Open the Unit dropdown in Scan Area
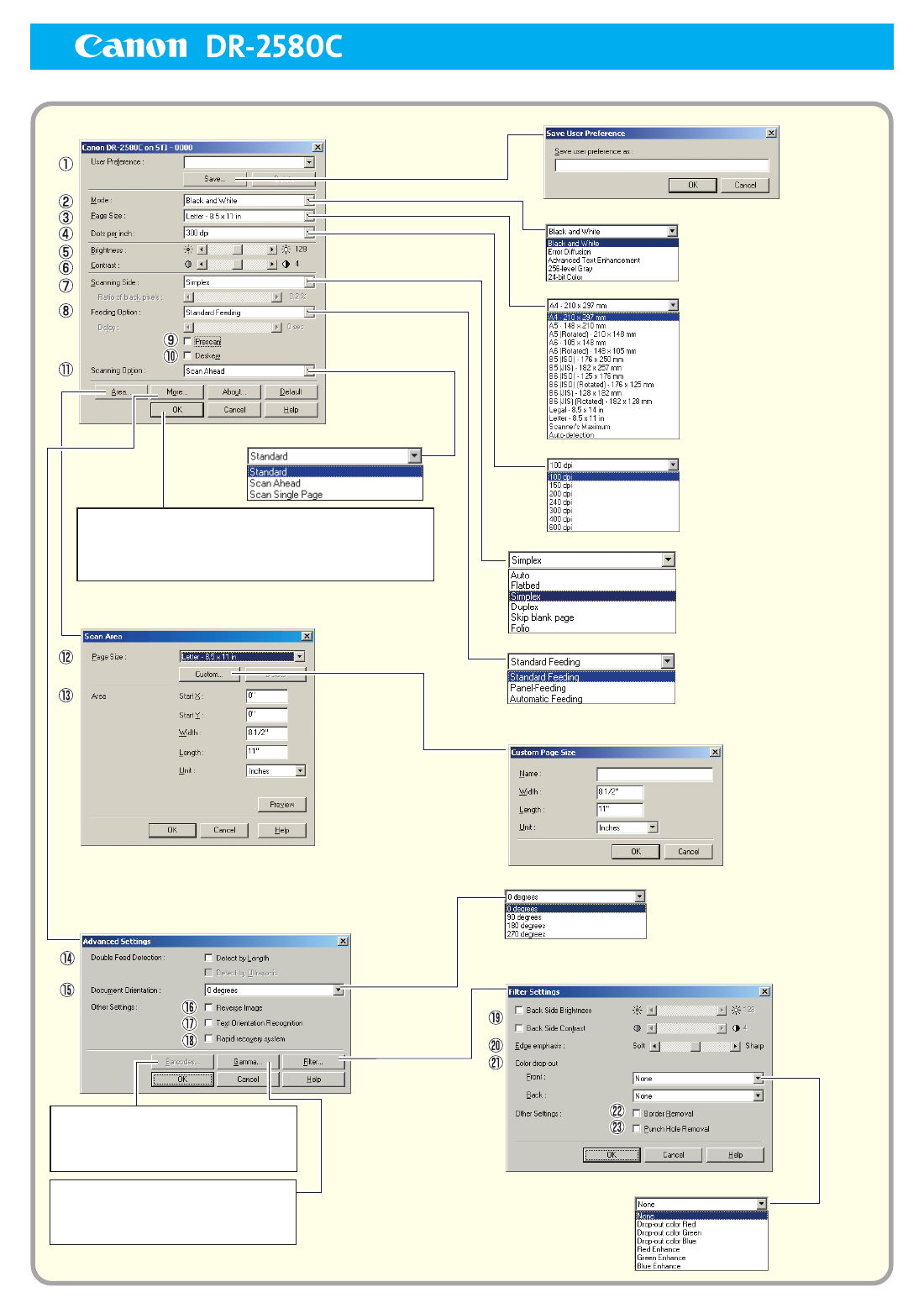The height and width of the screenshot is (1308, 924). coord(301,771)
